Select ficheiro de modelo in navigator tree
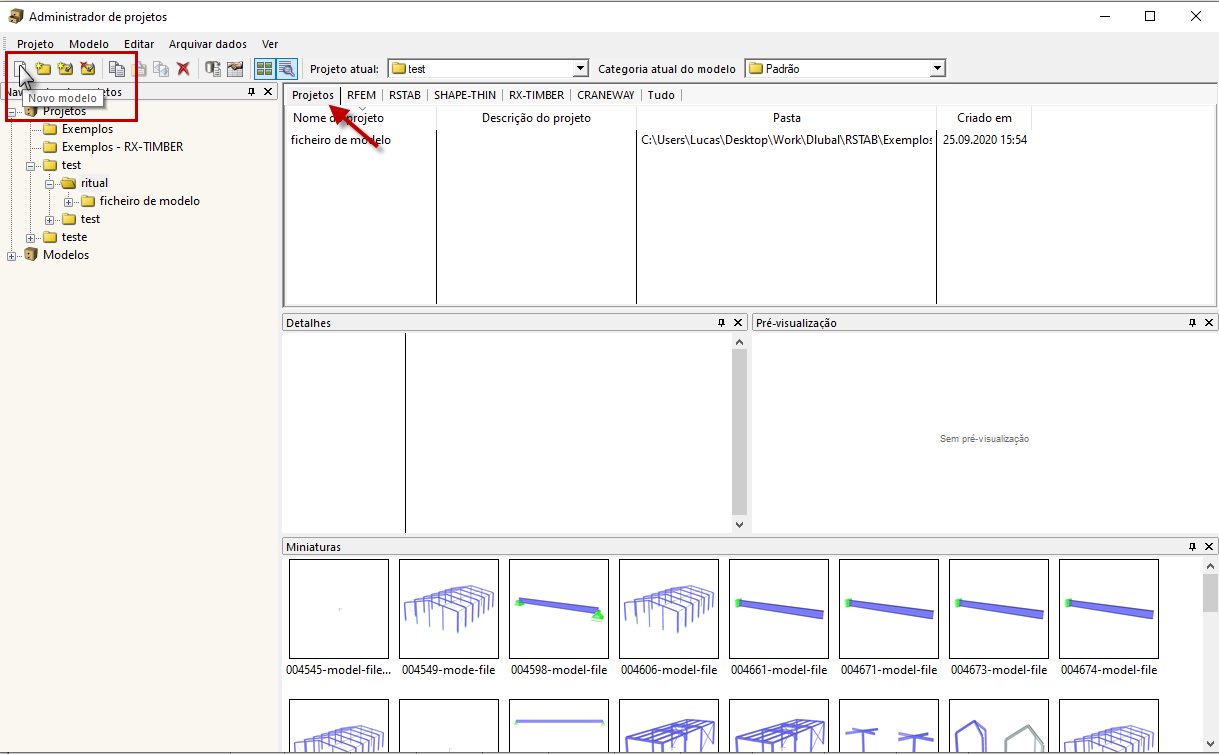Image resolution: width=1219 pixels, height=754 pixels. pyautogui.click(x=150, y=201)
